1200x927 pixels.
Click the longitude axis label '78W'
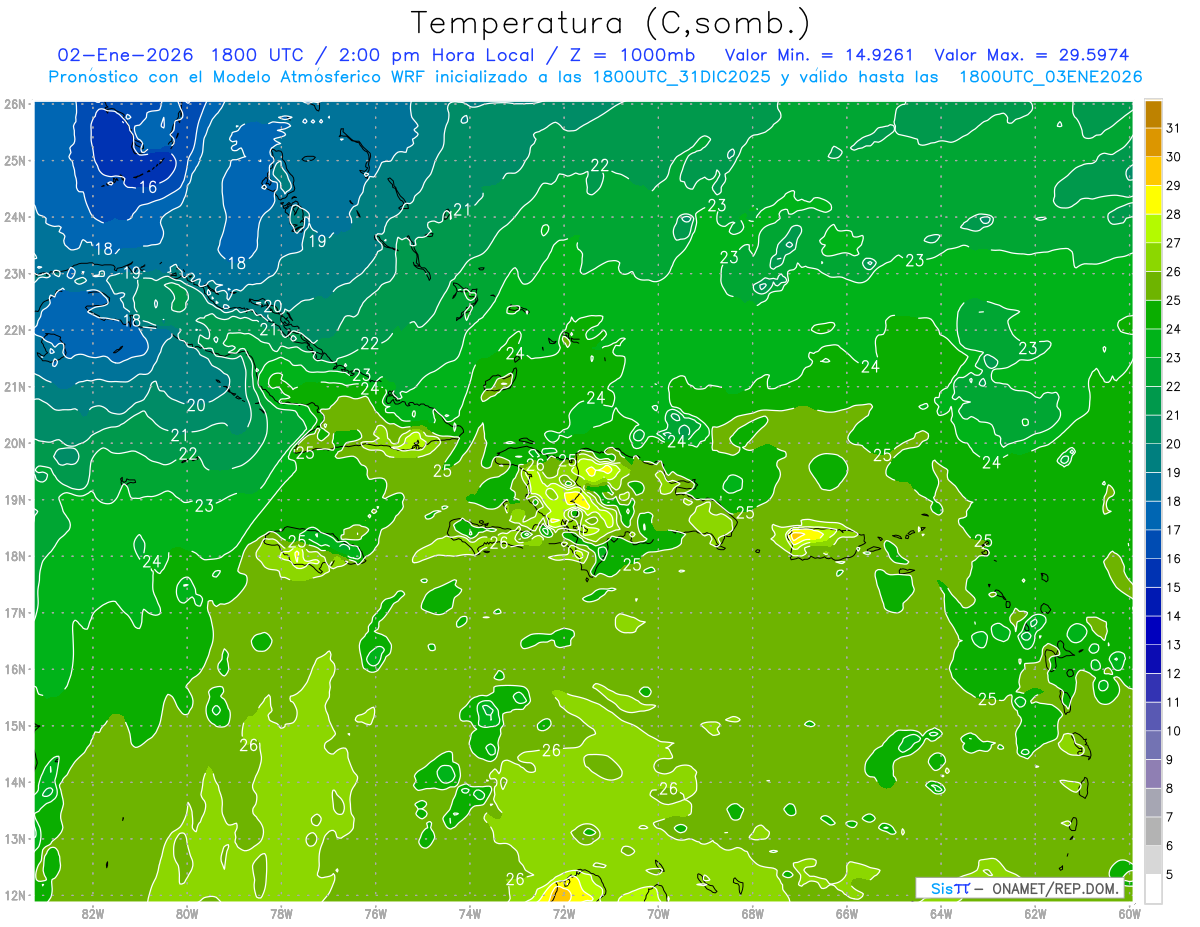[281, 912]
